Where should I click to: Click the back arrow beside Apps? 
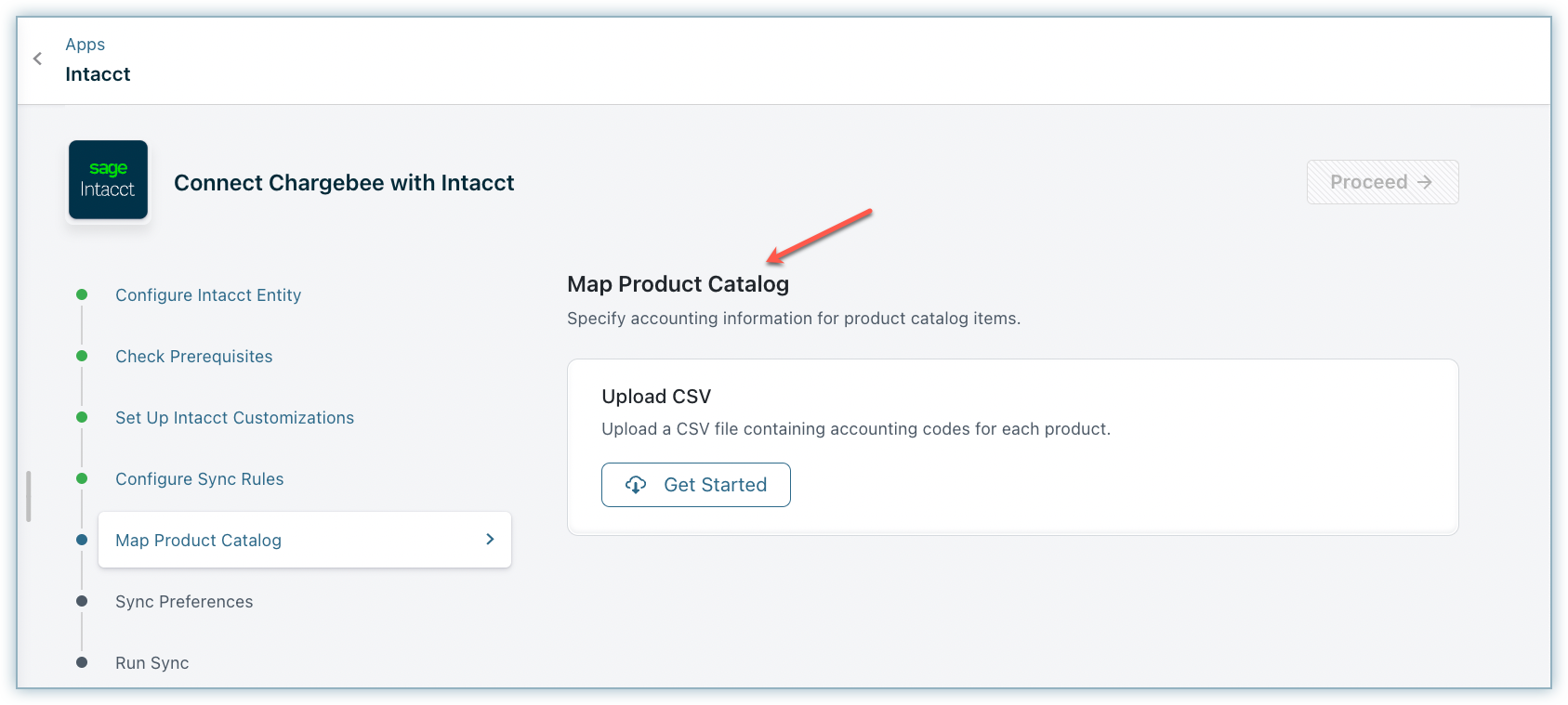(37, 59)
